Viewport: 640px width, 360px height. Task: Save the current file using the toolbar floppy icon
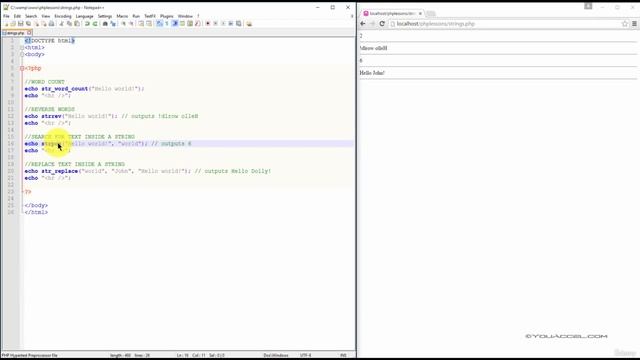click(x=20, y=24)
